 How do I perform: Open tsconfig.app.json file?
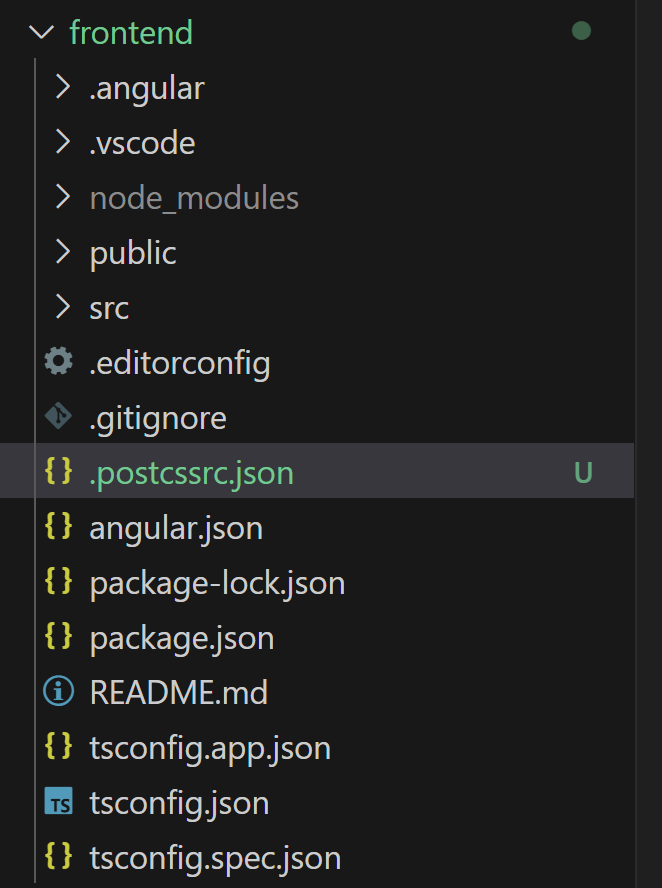210,747
